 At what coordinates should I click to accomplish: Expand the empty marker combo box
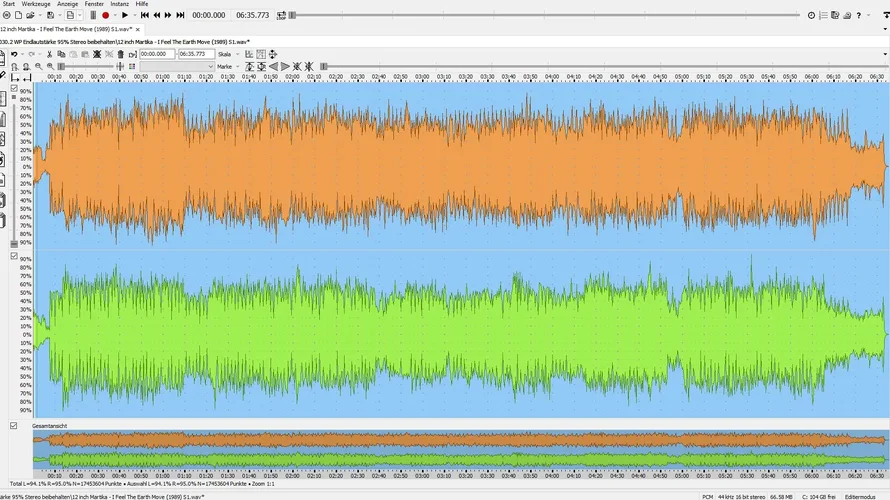pos(210,66)
